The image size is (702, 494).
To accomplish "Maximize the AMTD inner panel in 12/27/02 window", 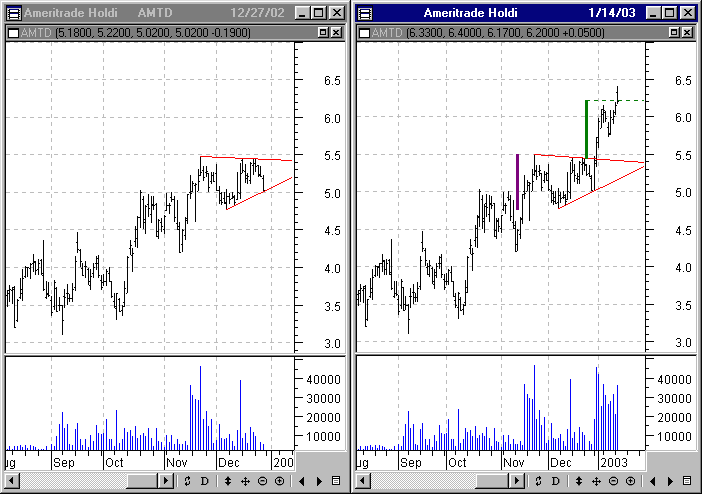I will pos(323,32).
